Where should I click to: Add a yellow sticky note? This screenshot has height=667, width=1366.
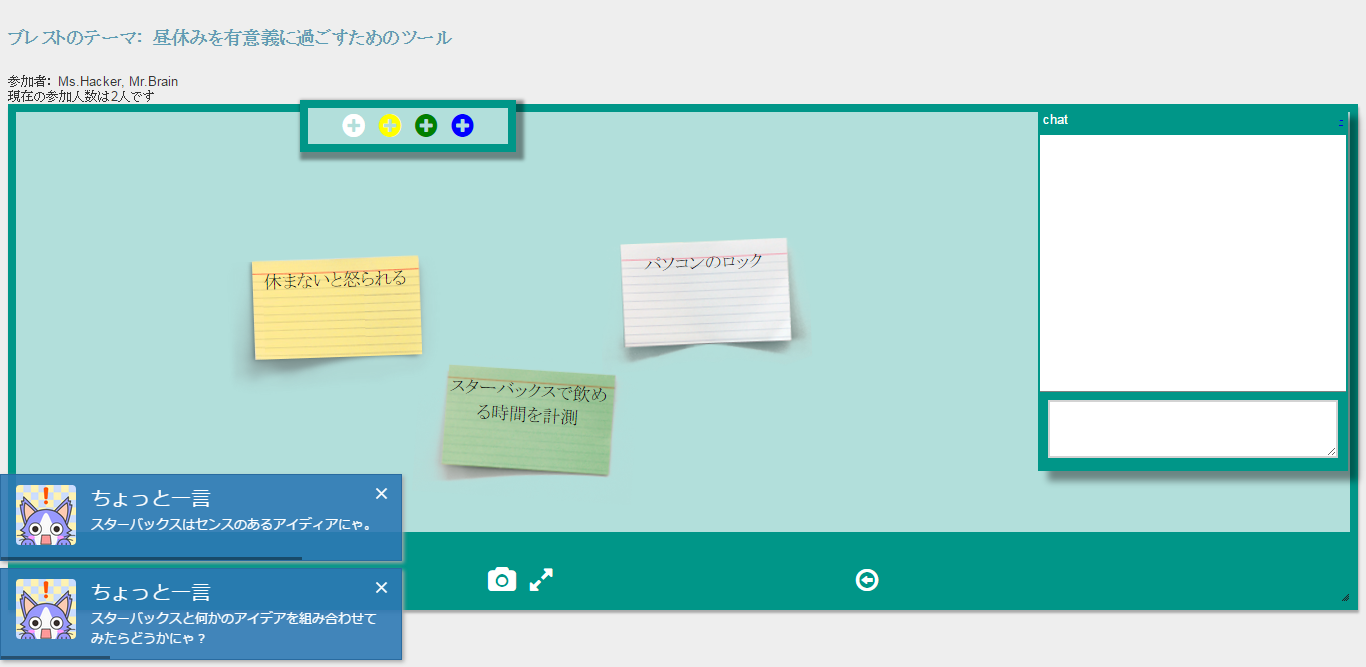pos(390,126)
